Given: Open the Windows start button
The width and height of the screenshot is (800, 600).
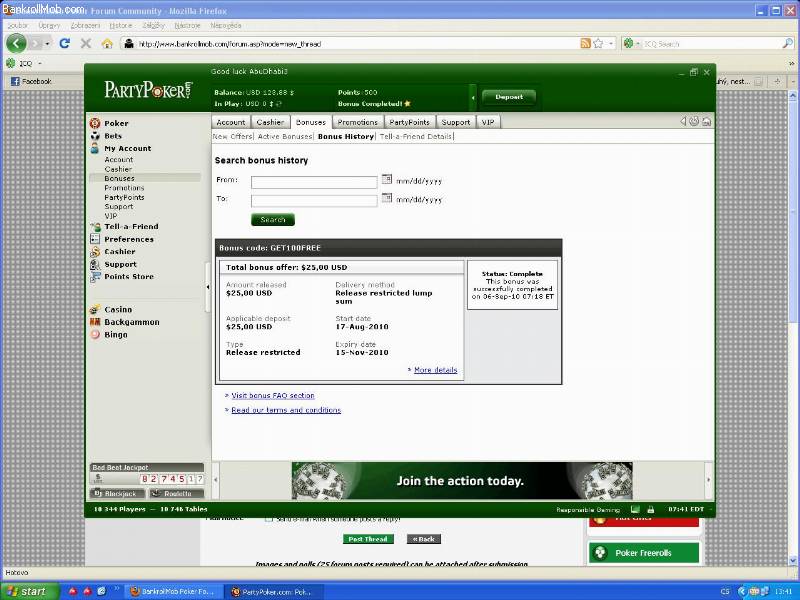Looking at the screenshot, I should (29, 591).
